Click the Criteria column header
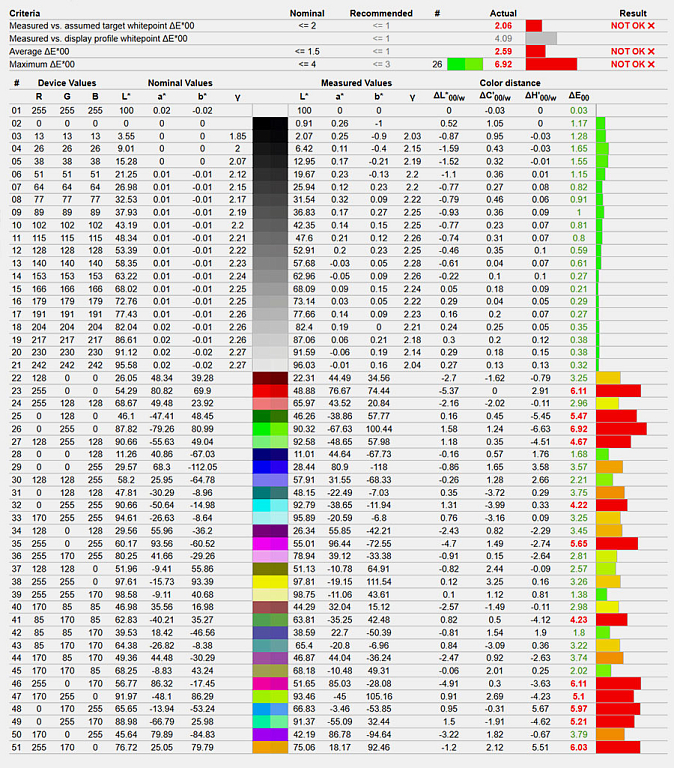The image size is (674, 768). pyautogui.click(x=24, y=10)
